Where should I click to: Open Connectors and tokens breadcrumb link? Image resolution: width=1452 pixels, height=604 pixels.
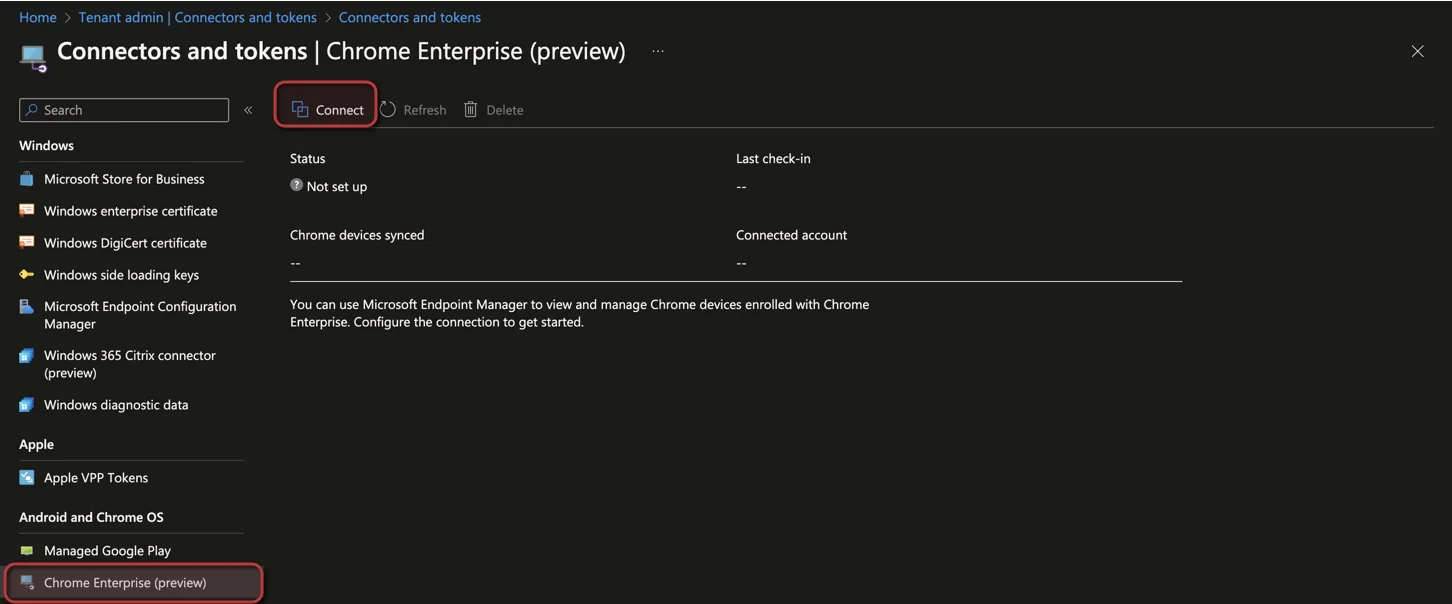coord(410,17)
